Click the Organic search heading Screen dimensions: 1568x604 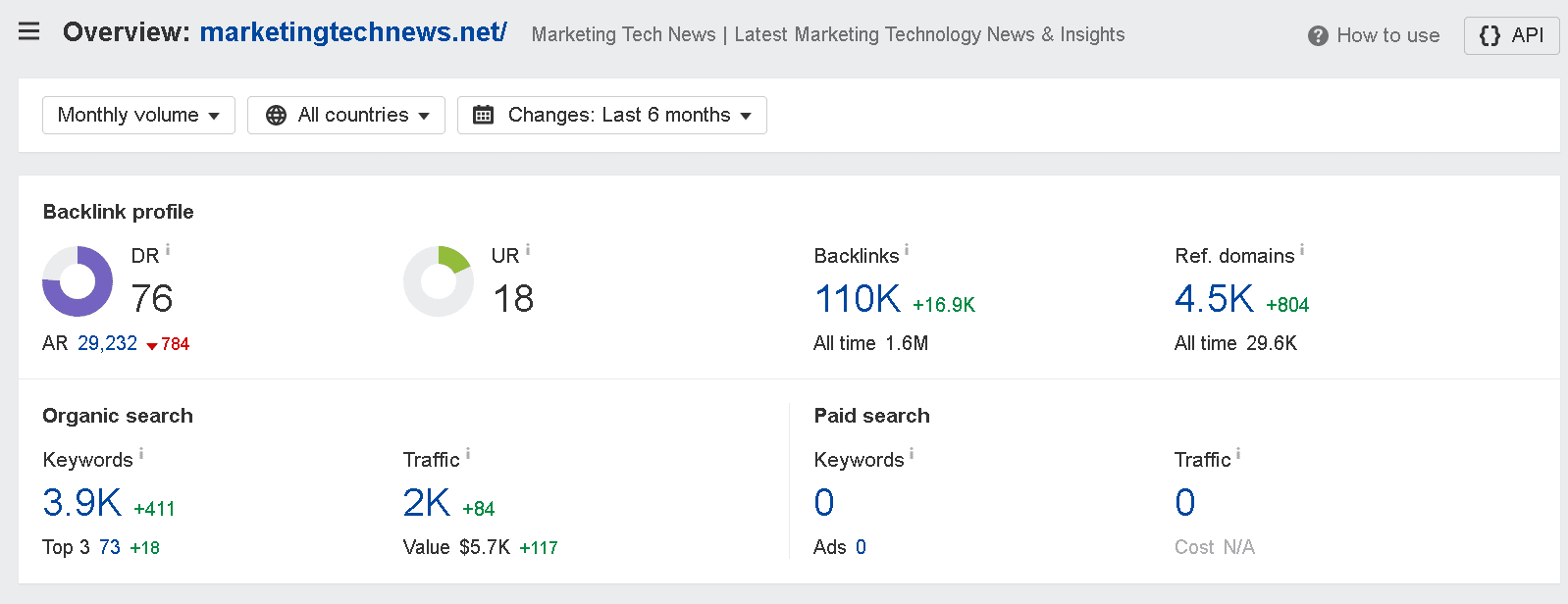pos(118,416)
